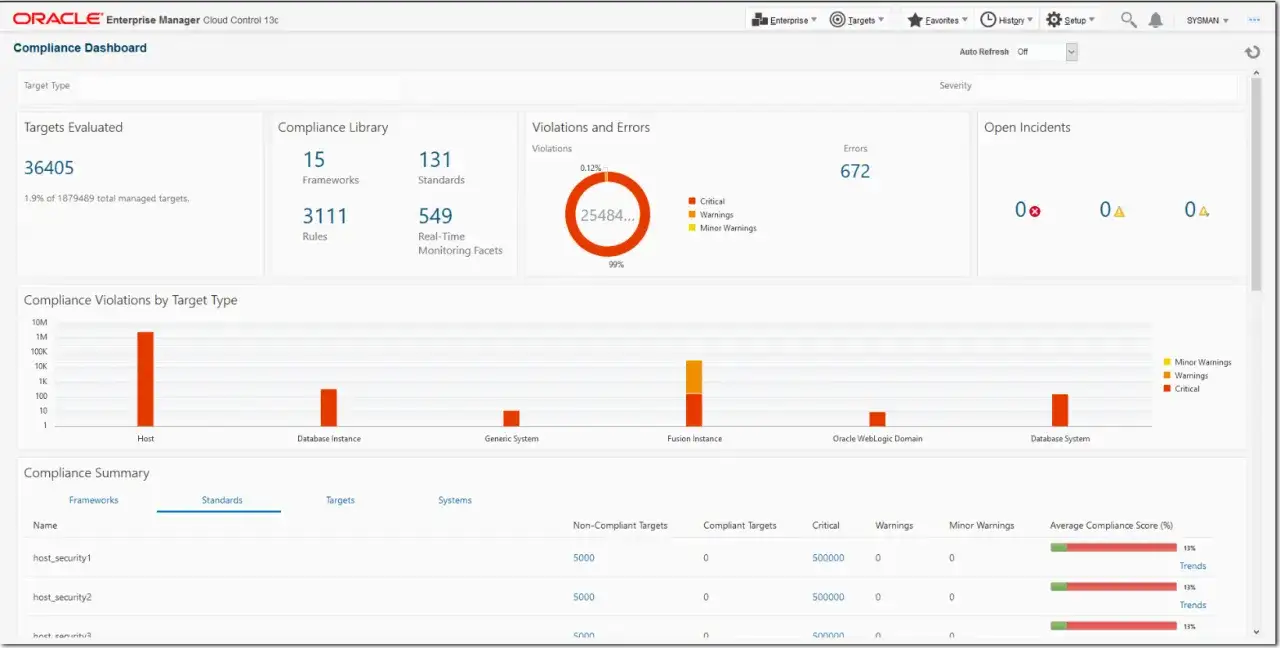Click the Oracle WebLogic Domain chart bar
This screenshot has width=1280, height=648.
point(877,419)
